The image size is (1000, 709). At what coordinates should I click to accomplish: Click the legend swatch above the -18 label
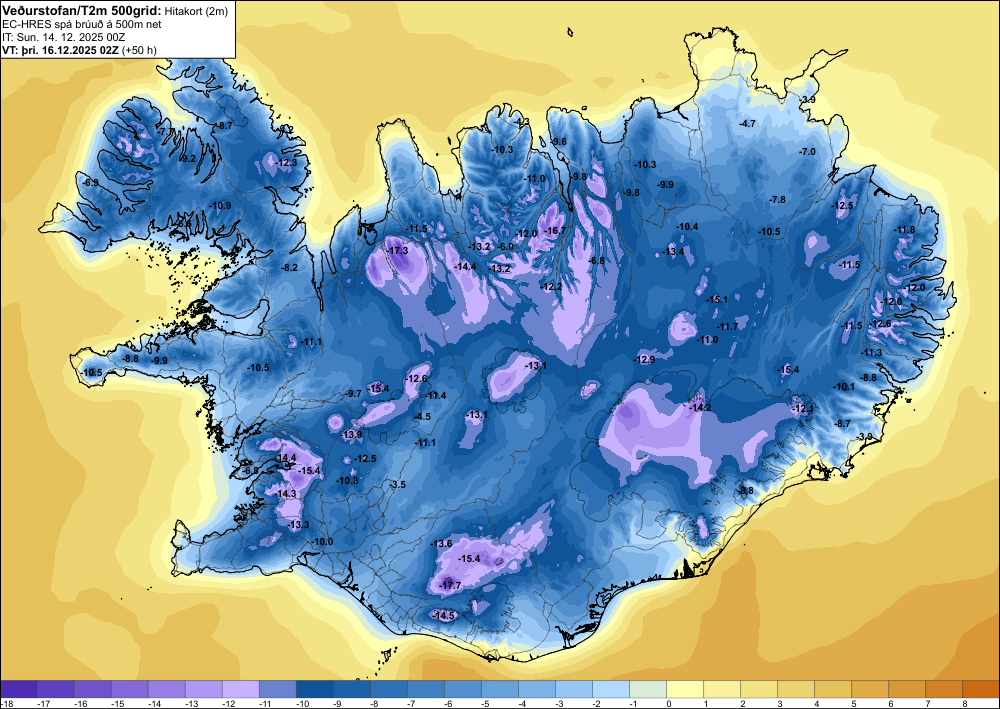coord(18,689)
